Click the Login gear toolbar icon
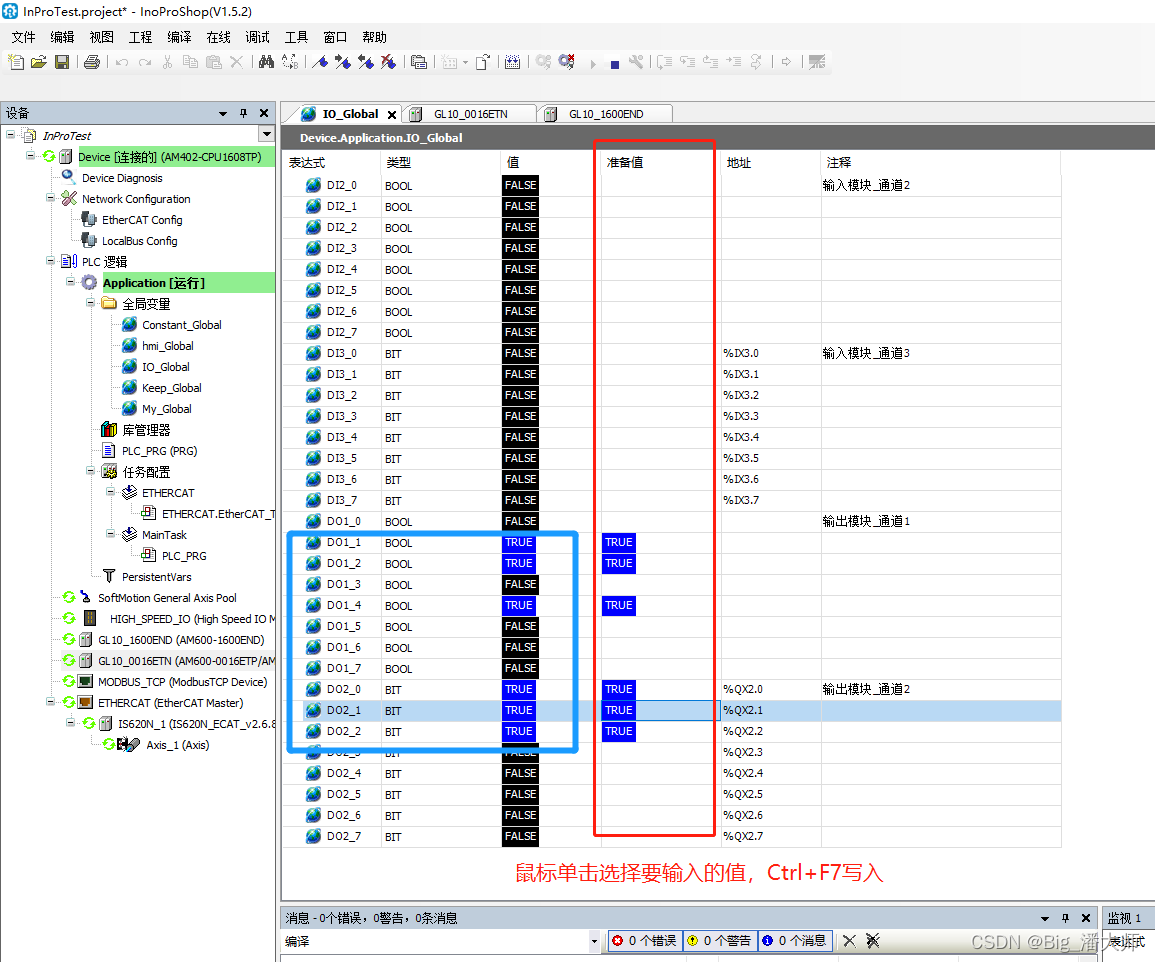This screenshot has height=962, width=1155. pos(544,62)
